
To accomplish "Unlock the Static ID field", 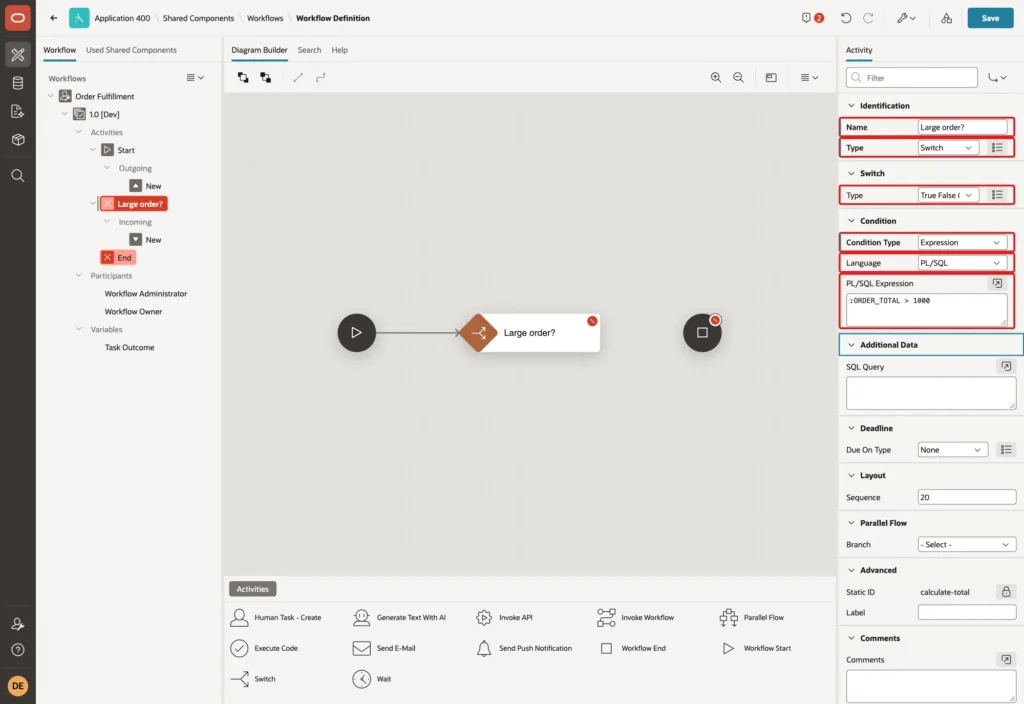I will (x=1006, y=592).
